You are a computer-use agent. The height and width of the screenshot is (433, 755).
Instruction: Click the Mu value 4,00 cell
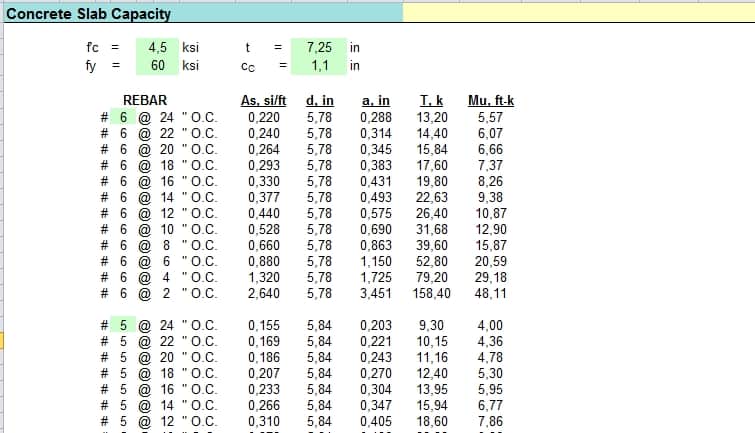coord(490,325)
